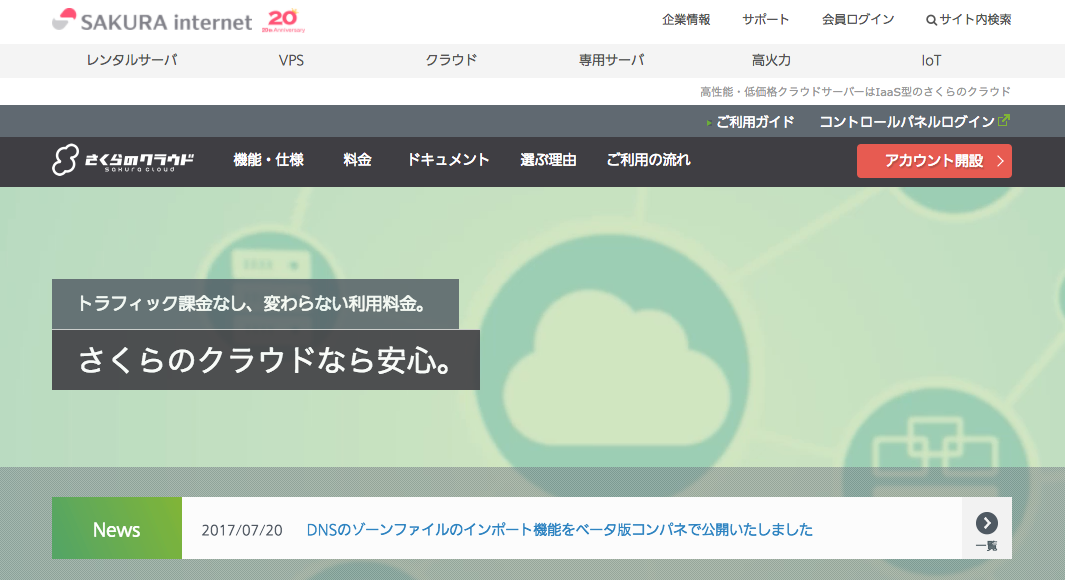Select the レンタルサーバ tab
The width and height of the screenshot is (1065, 580).
132,60
